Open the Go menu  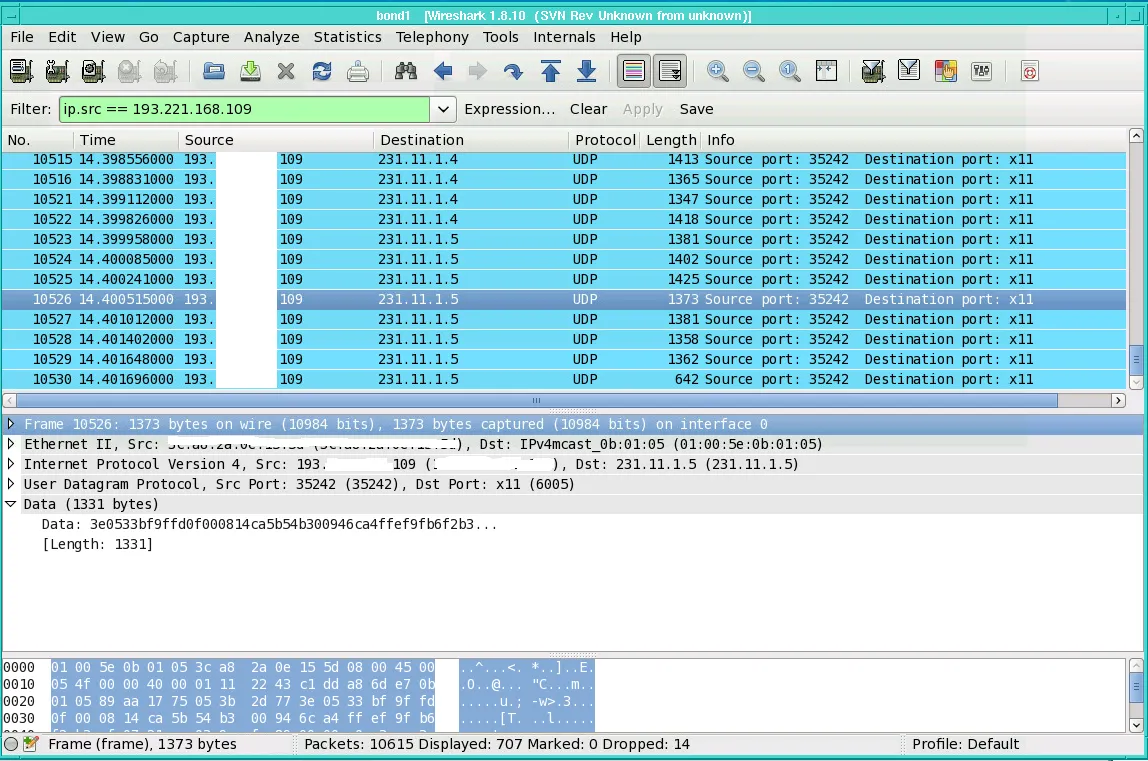(x=149, y=37)
